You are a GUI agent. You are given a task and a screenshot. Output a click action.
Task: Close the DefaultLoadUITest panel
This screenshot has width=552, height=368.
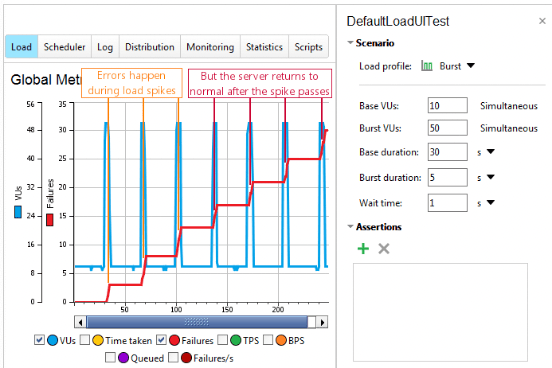click(x=542, y=21)
